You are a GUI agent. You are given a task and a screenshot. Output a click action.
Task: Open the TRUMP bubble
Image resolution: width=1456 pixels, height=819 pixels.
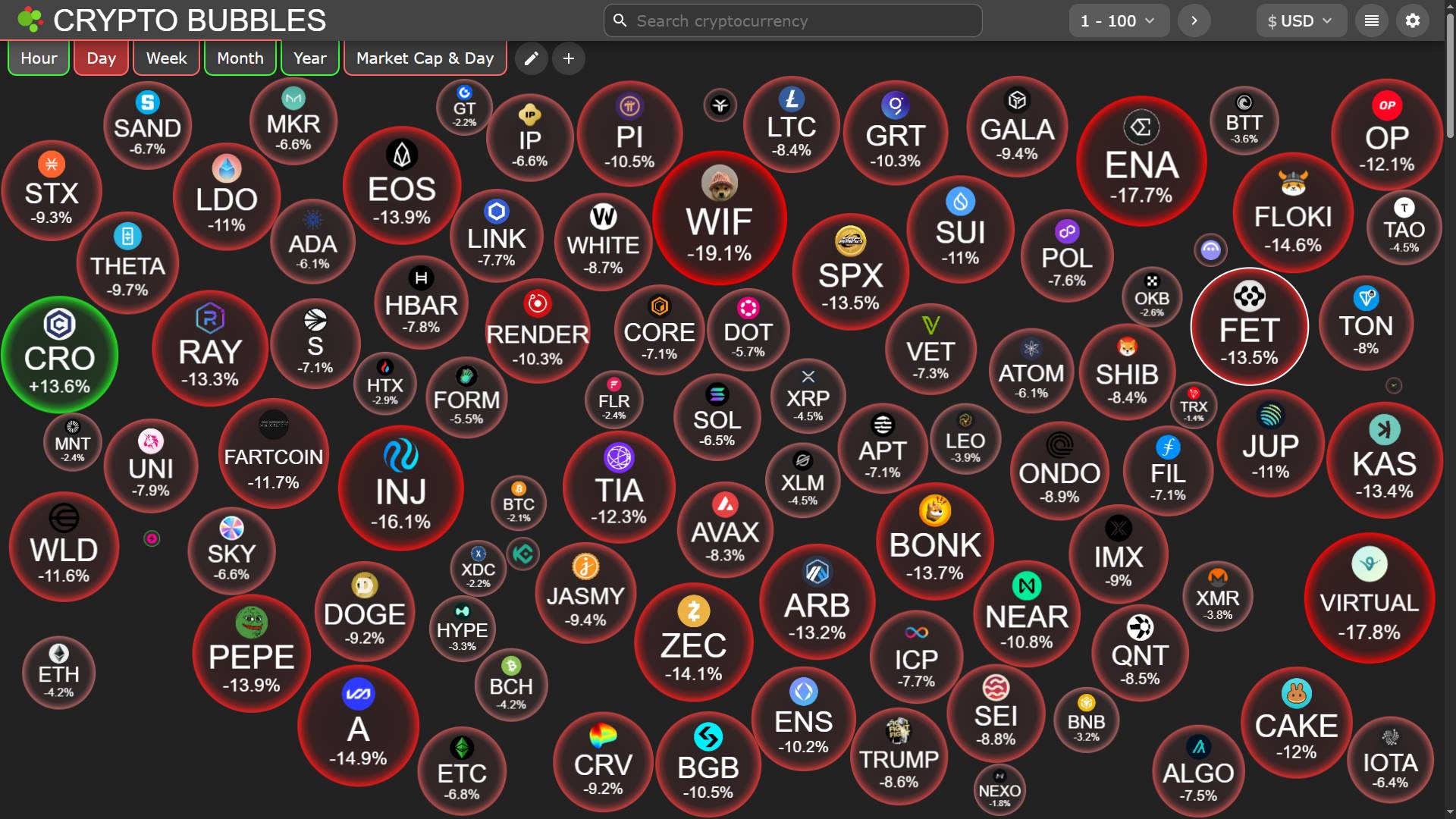pos(899,756)
